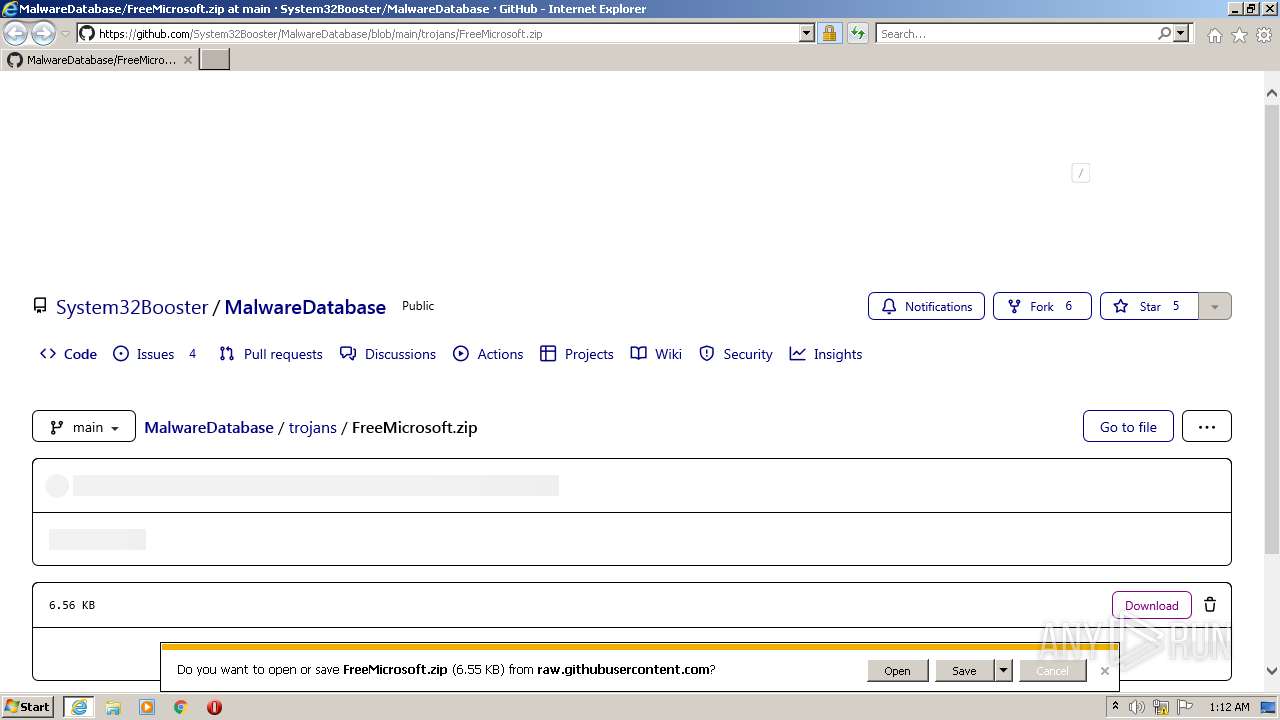Open the System32Booster owner link
1280x720 pixels.
[132, 307]
